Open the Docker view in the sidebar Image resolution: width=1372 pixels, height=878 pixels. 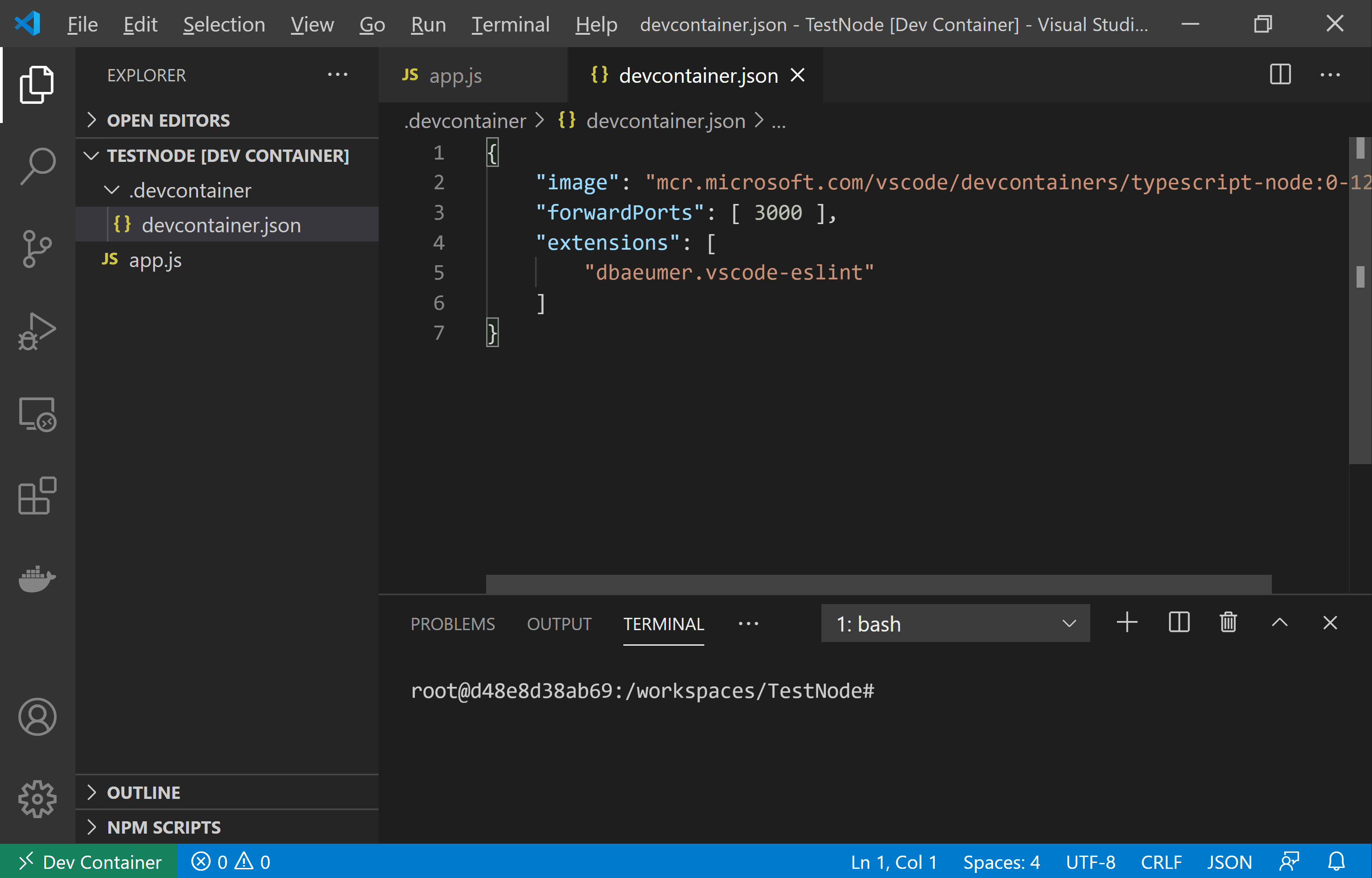[37, 579]
